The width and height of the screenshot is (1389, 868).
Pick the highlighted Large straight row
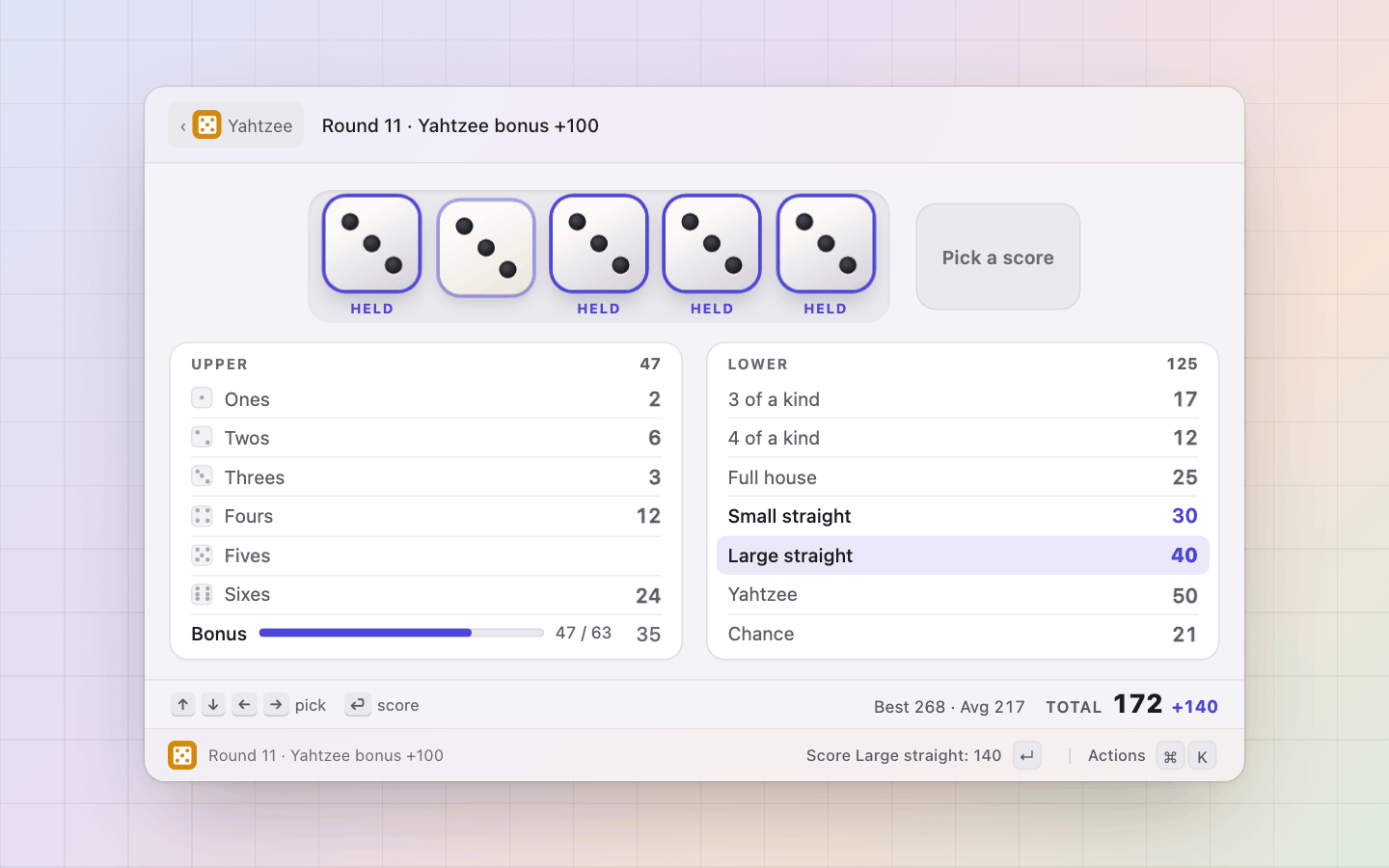pyautogui.click(x=963, y=556)
